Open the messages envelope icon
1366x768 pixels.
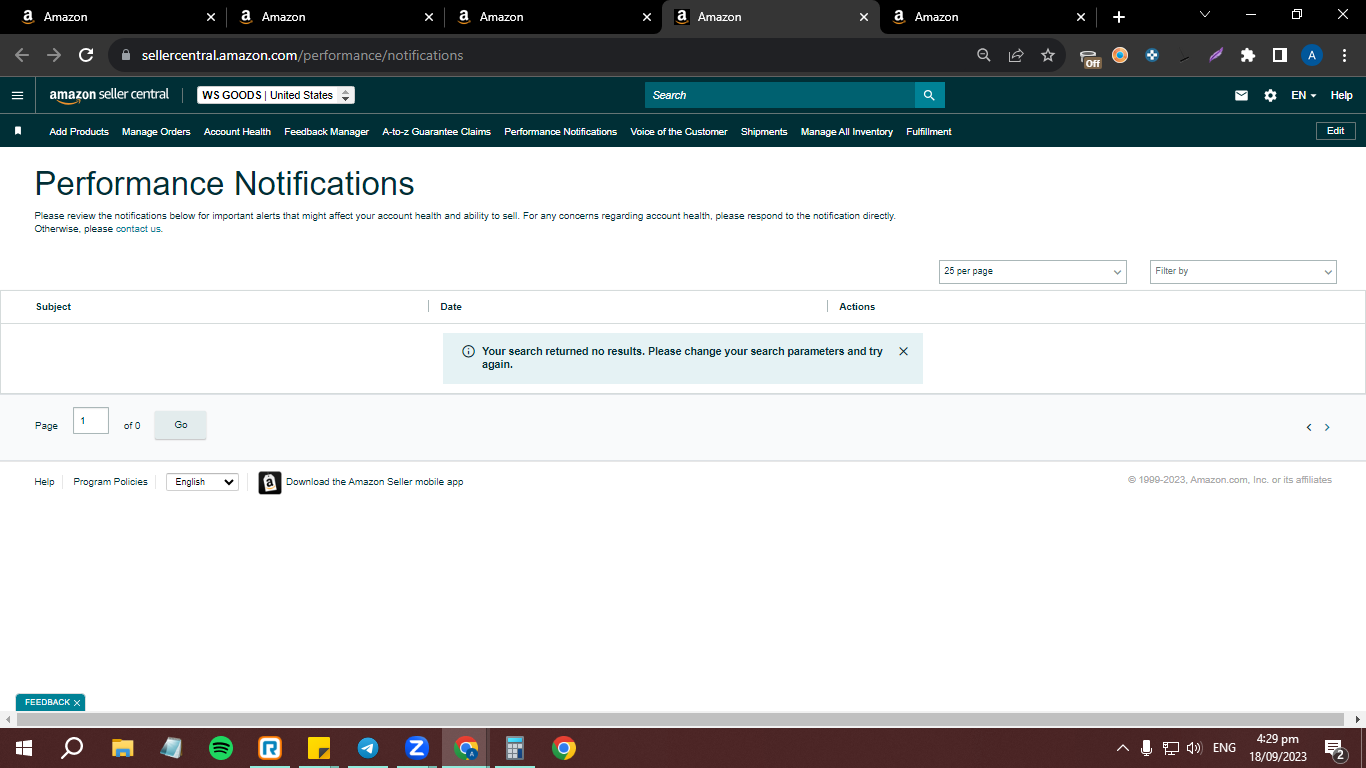[1241, 95]
